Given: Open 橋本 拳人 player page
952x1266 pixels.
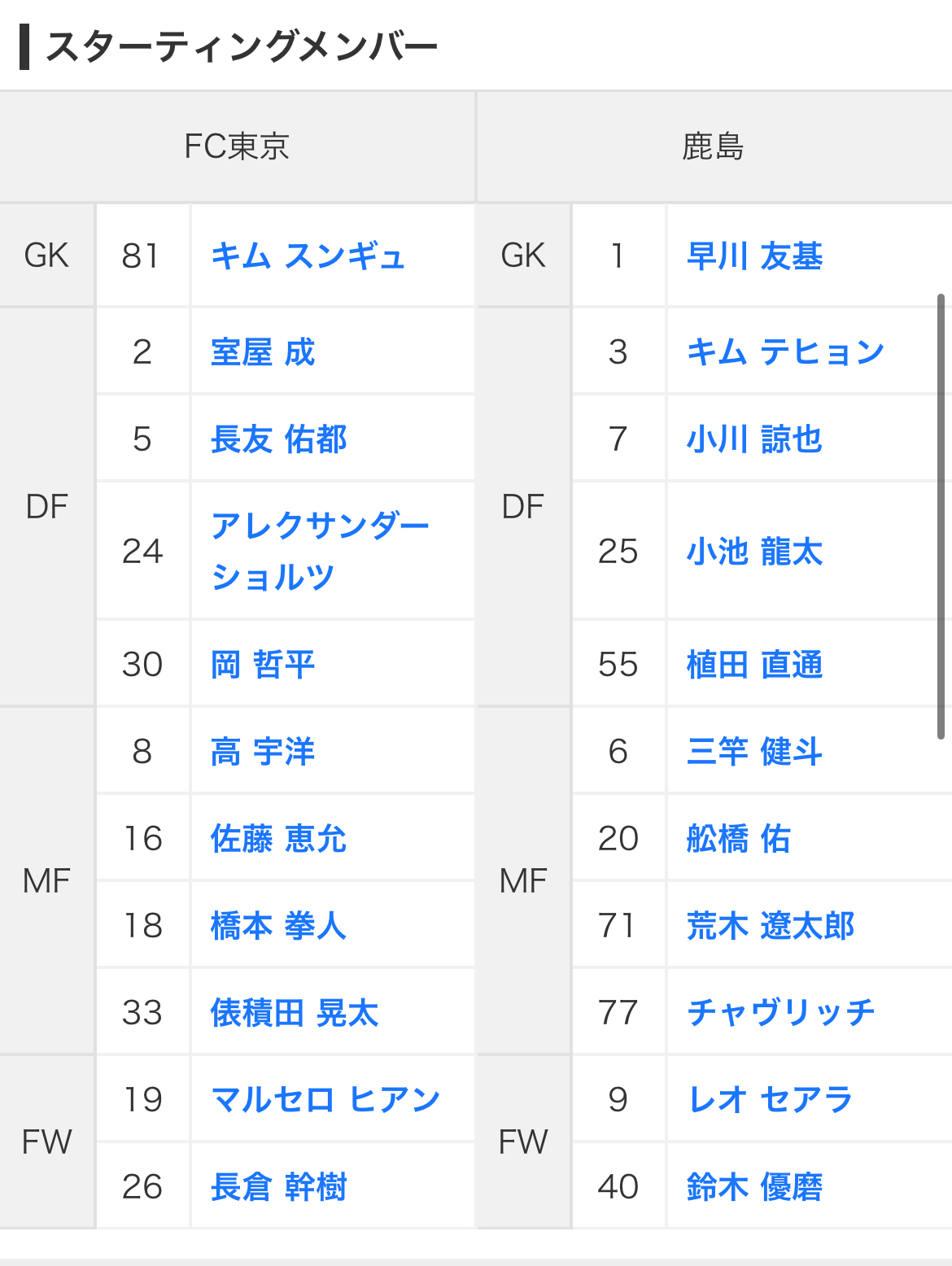Looking at the screenshot, I should [278, 926].
